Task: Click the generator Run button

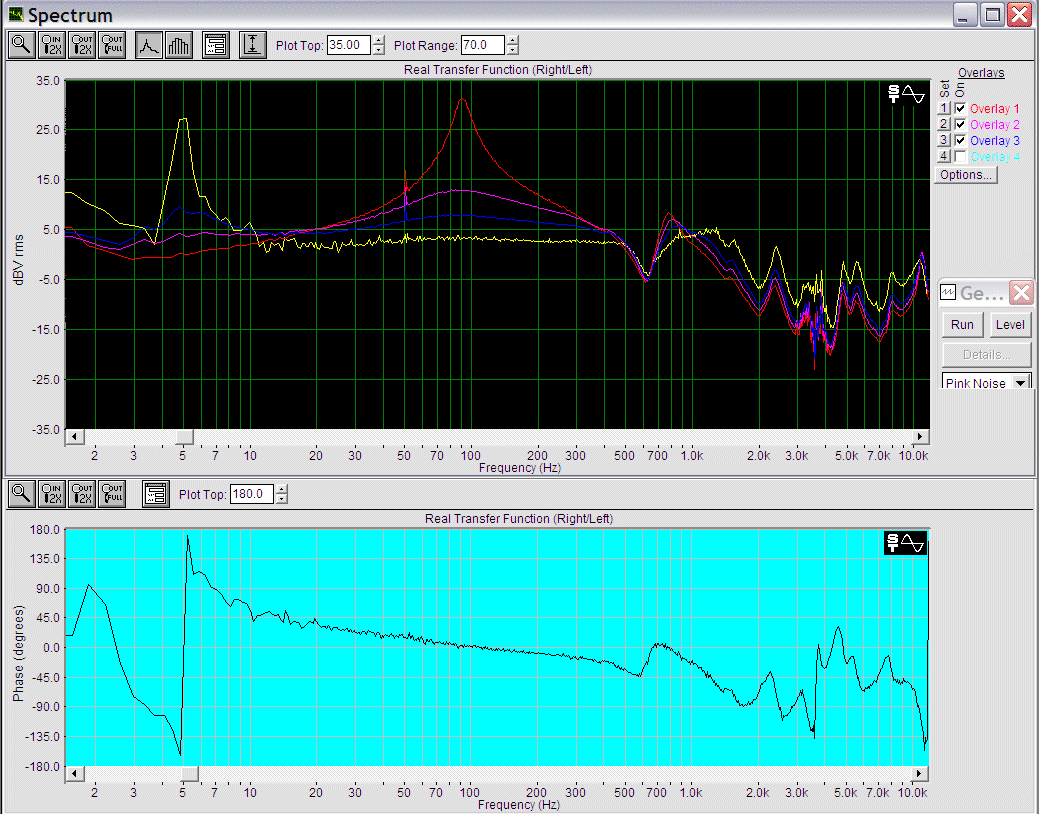Action: 962,325
